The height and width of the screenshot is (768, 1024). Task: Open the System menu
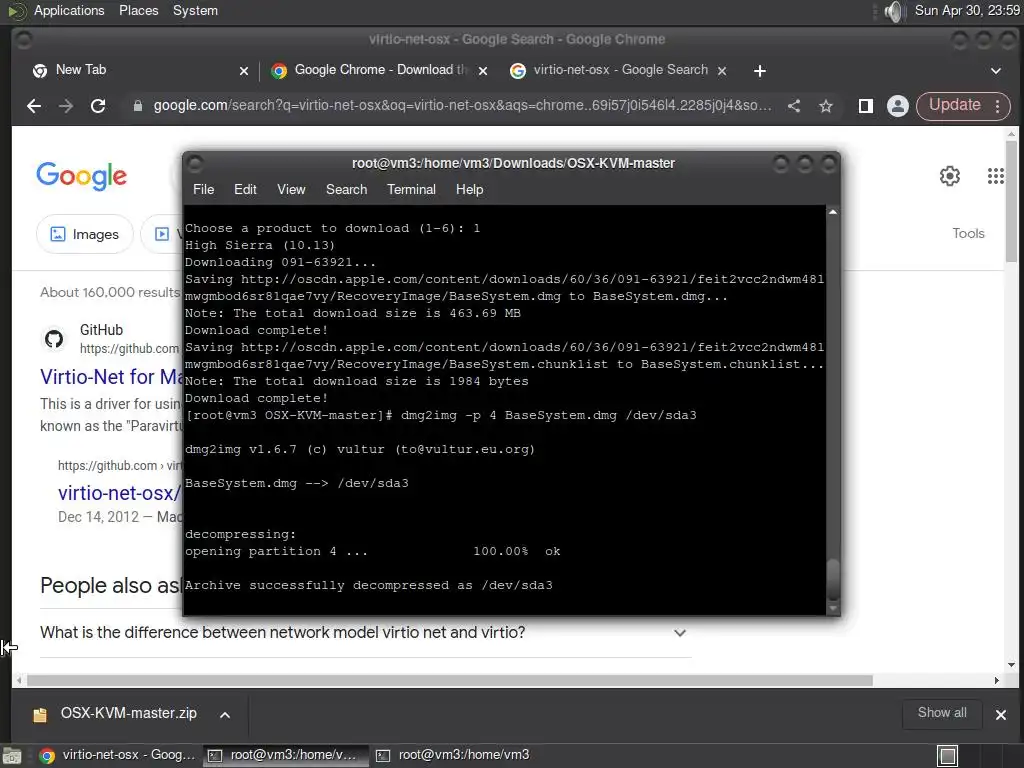[x=195, y=10]
